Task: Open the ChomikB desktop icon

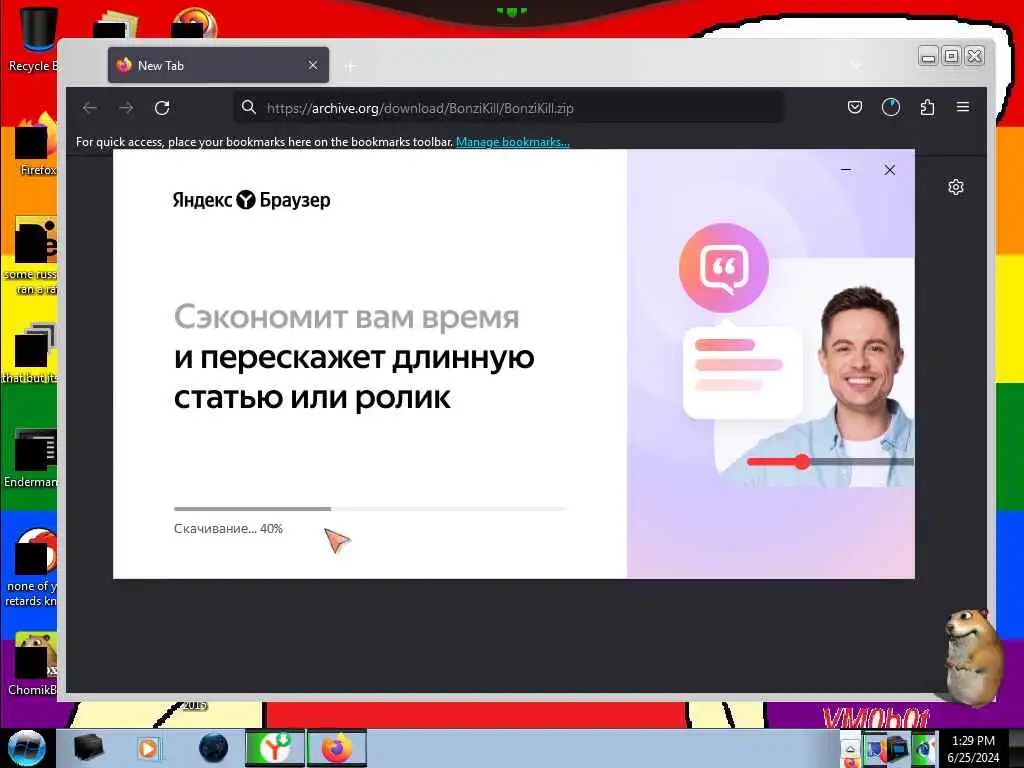Action: [x=33, y=664]
